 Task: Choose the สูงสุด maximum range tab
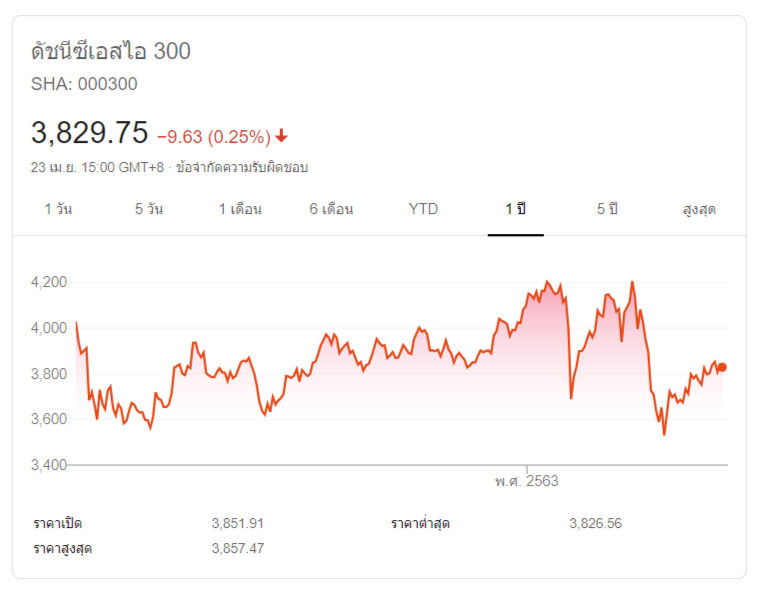tap(699, 210)
